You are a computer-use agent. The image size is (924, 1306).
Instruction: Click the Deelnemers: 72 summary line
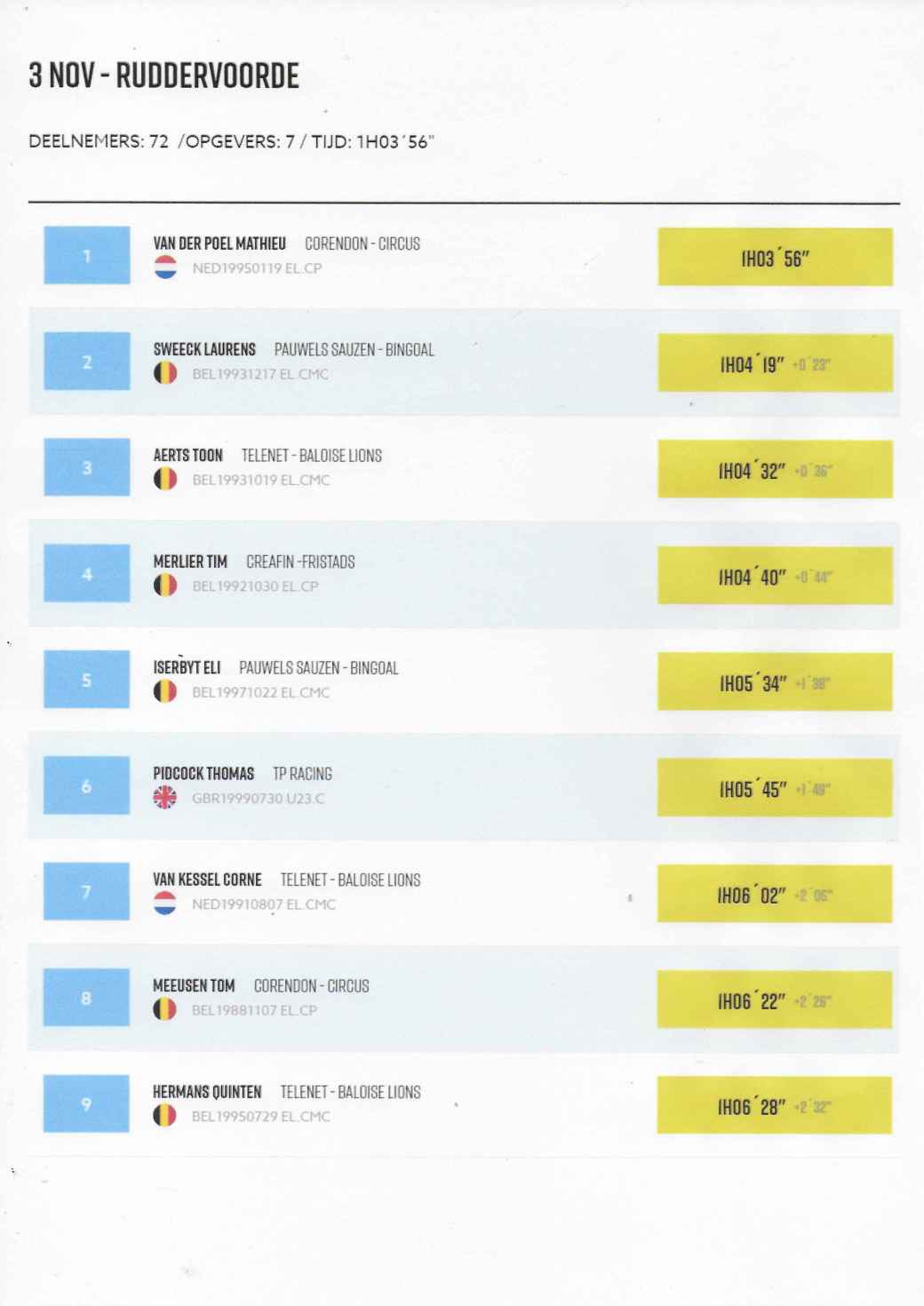point(231,142)
